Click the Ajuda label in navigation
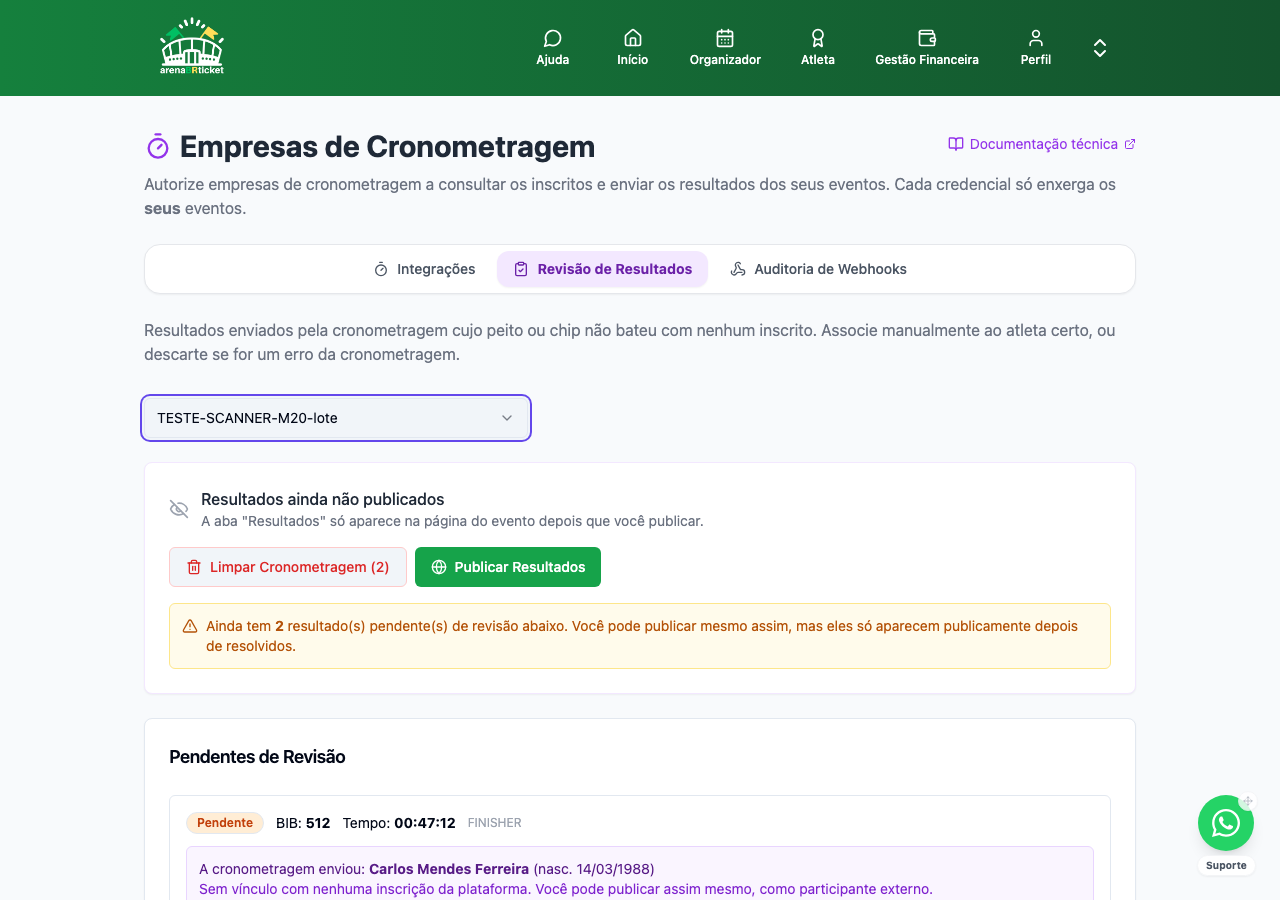 click(553, 60)
